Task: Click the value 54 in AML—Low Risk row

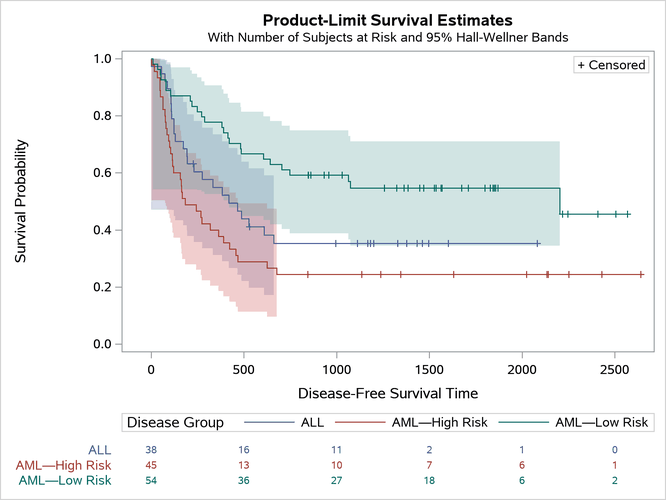Action: point(151,481)
